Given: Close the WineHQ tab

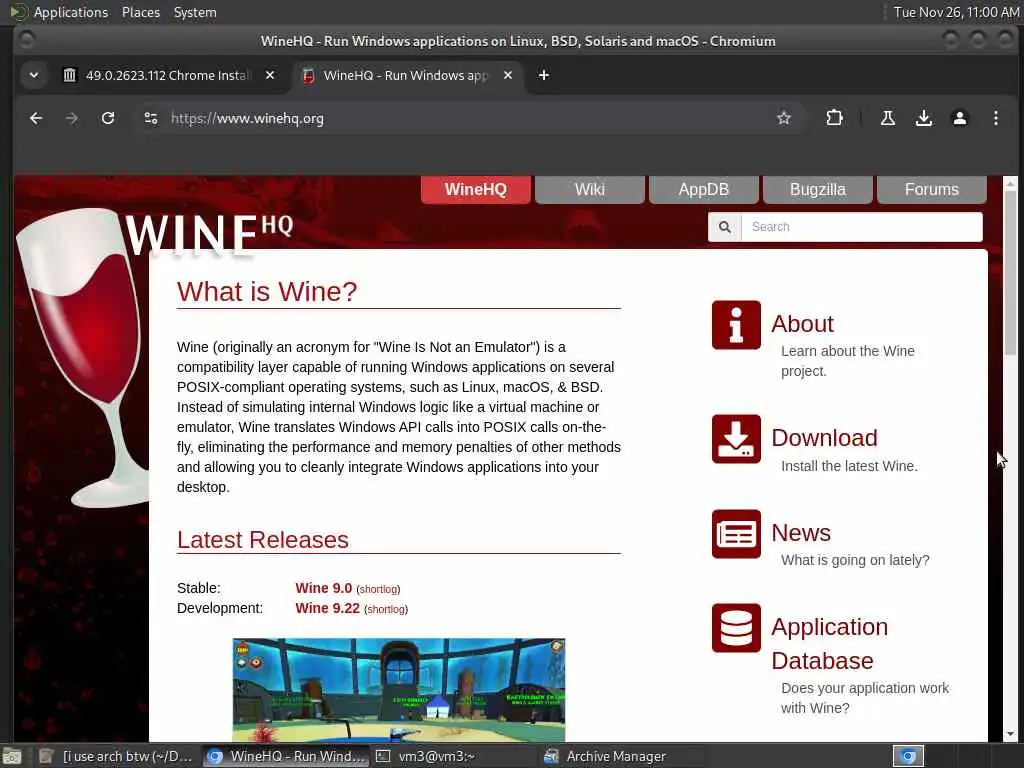Looking at the screenshot, I should point(507,75).
